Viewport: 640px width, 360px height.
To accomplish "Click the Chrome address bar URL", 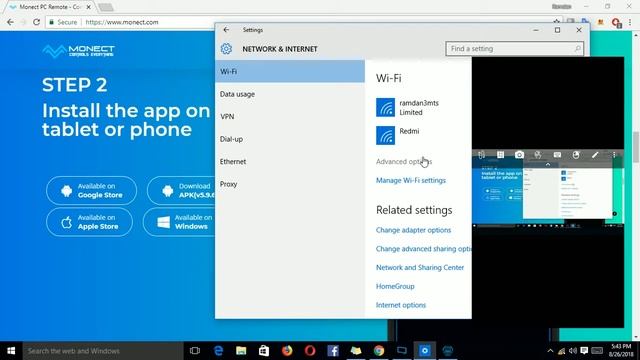I will (122, 22).
